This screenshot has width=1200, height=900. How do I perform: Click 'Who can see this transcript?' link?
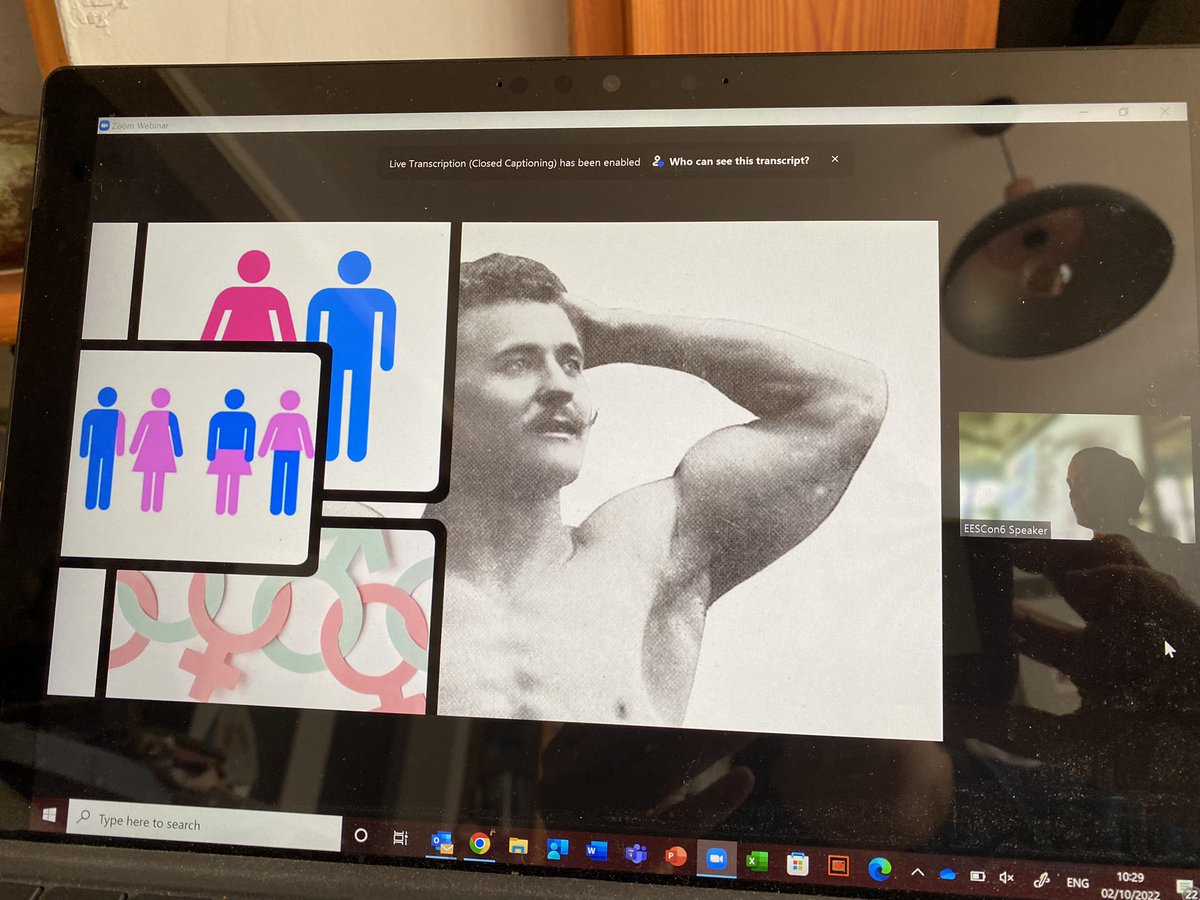click(x=738, y=160)
